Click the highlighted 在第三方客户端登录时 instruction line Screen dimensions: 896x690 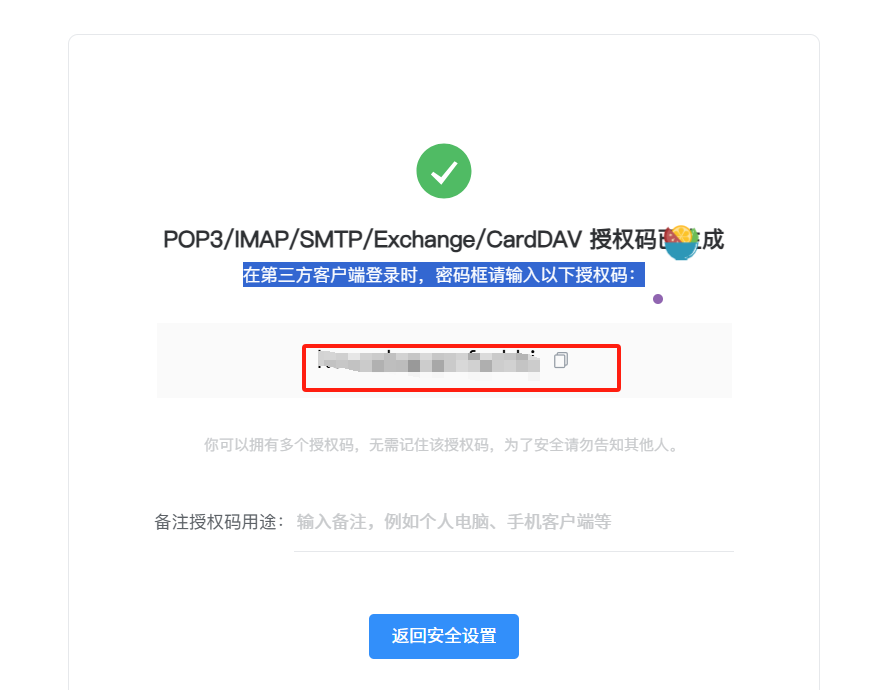point(443,275)
